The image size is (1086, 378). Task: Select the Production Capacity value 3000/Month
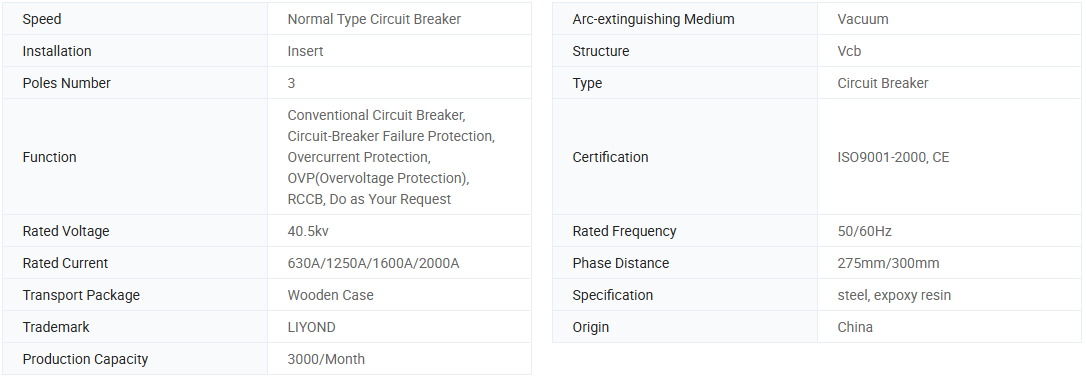coord(326,359)
